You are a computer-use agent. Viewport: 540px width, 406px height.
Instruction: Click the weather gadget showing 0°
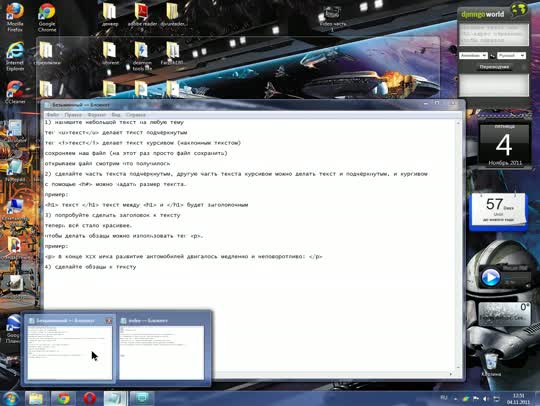click(x=504, y=314)
